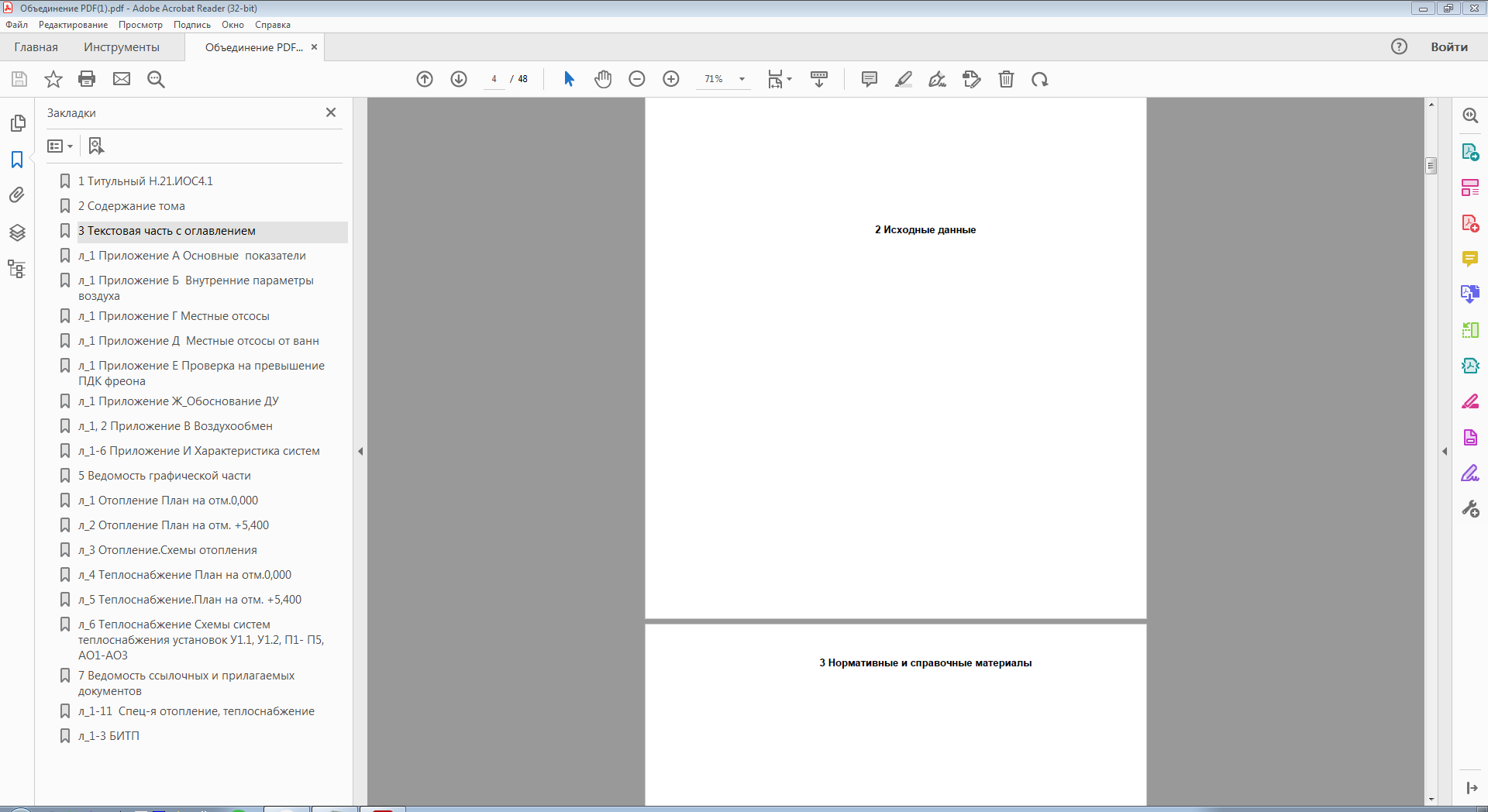
Task: Zoom out with minus button
Action: coord(637,79)
